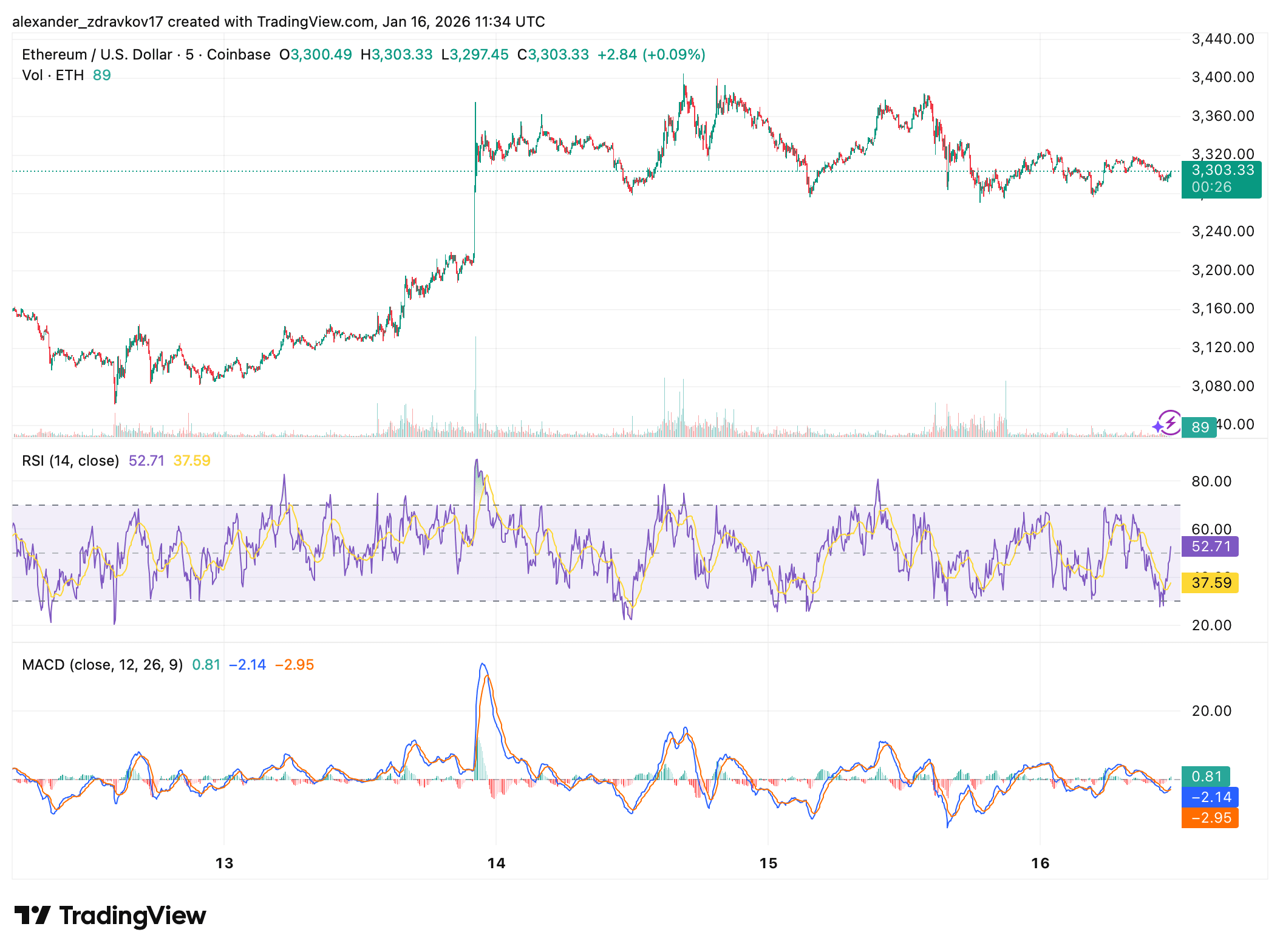Screen dimensions: 1280x952
Task: Select the RSI (14, close) indicator label
Action: click(x=70, y=461)
